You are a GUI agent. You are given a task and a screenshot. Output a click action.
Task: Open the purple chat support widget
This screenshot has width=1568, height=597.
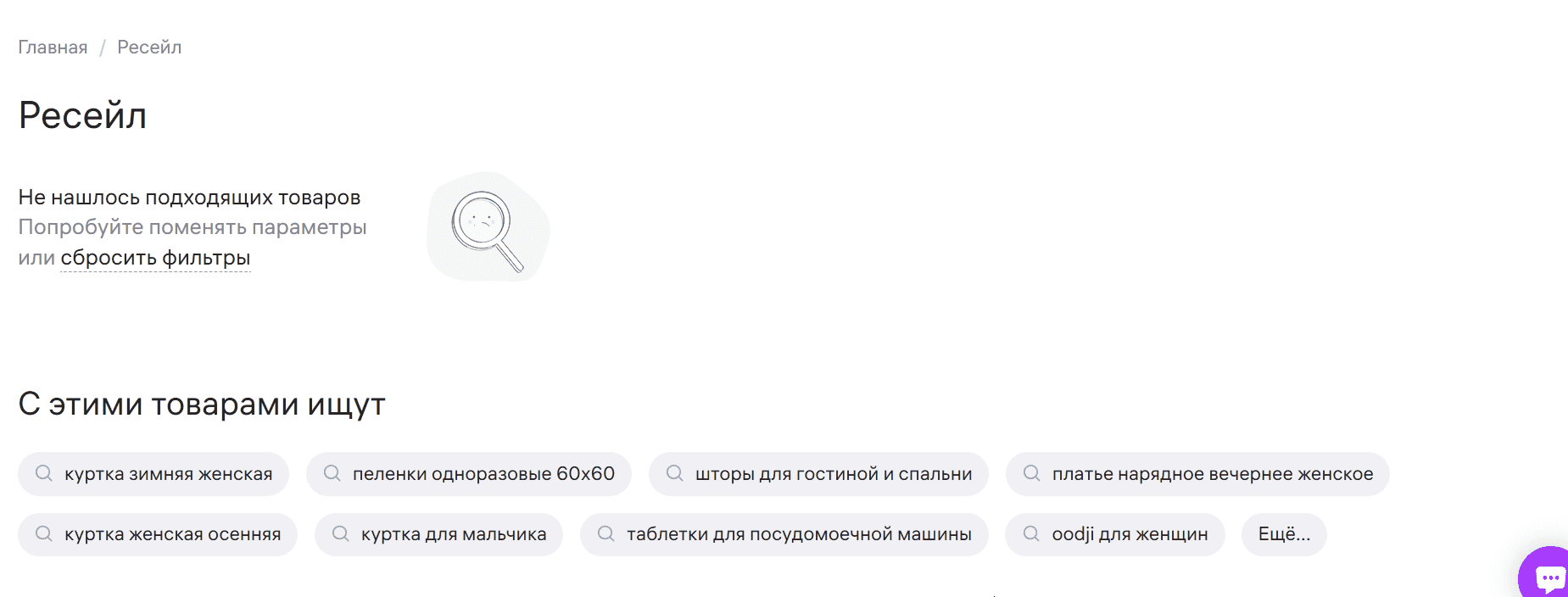(x=1547, y=577)
